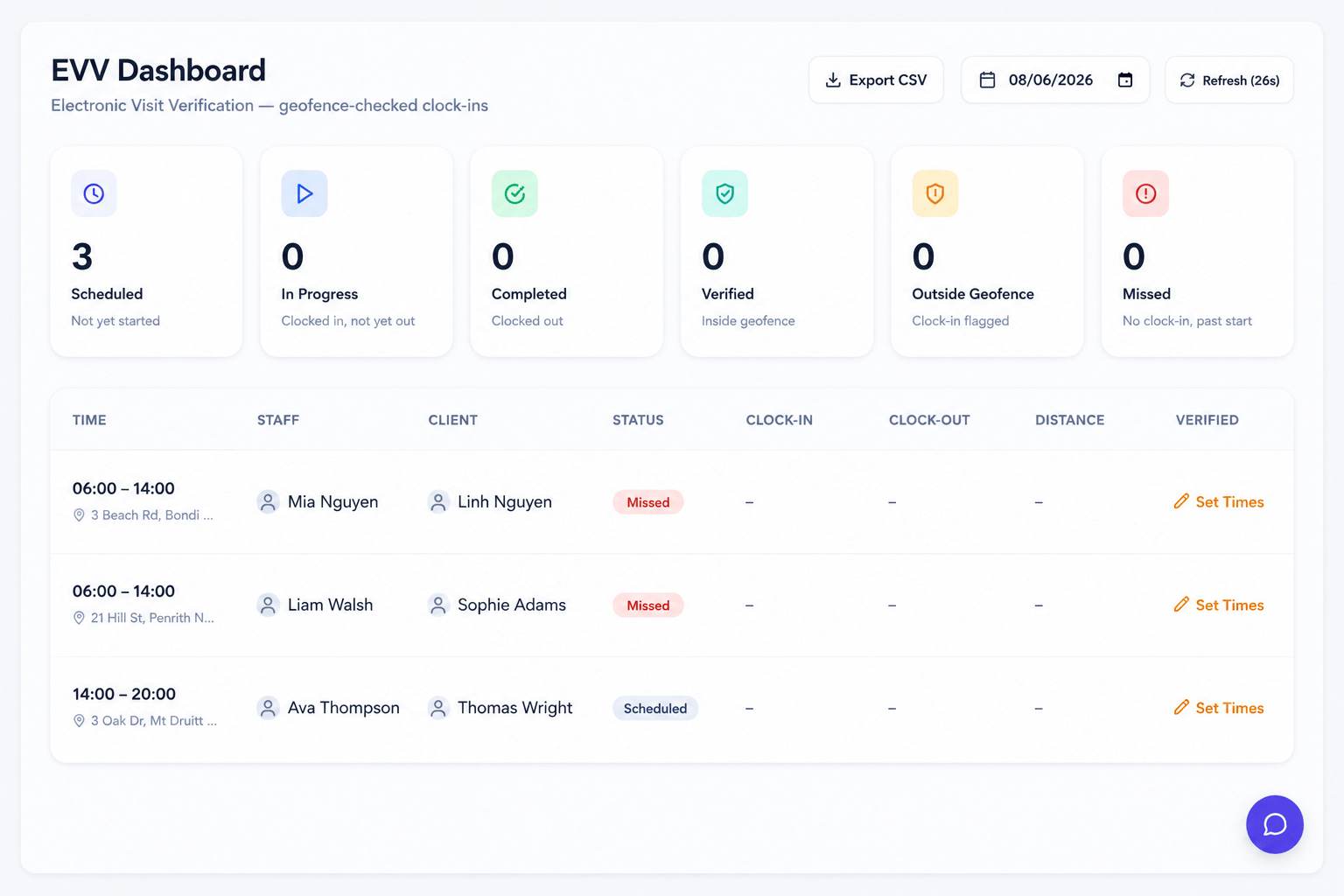Click the Outside Geofence card label

pos(973,294)
